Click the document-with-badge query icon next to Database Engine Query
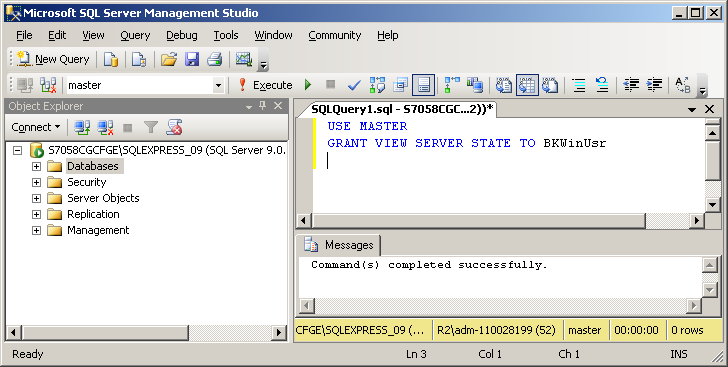This screenshot has height=367, width=728. [139, 59]
